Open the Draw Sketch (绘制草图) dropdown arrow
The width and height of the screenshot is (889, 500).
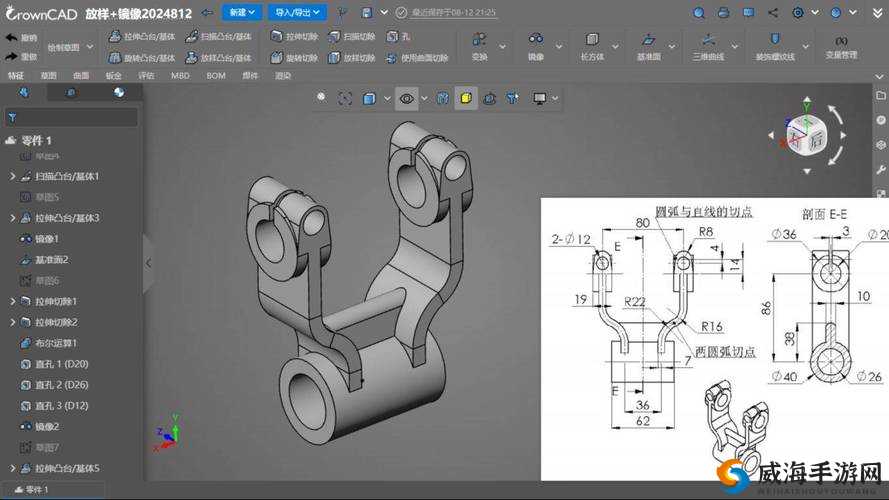point(90,47)
